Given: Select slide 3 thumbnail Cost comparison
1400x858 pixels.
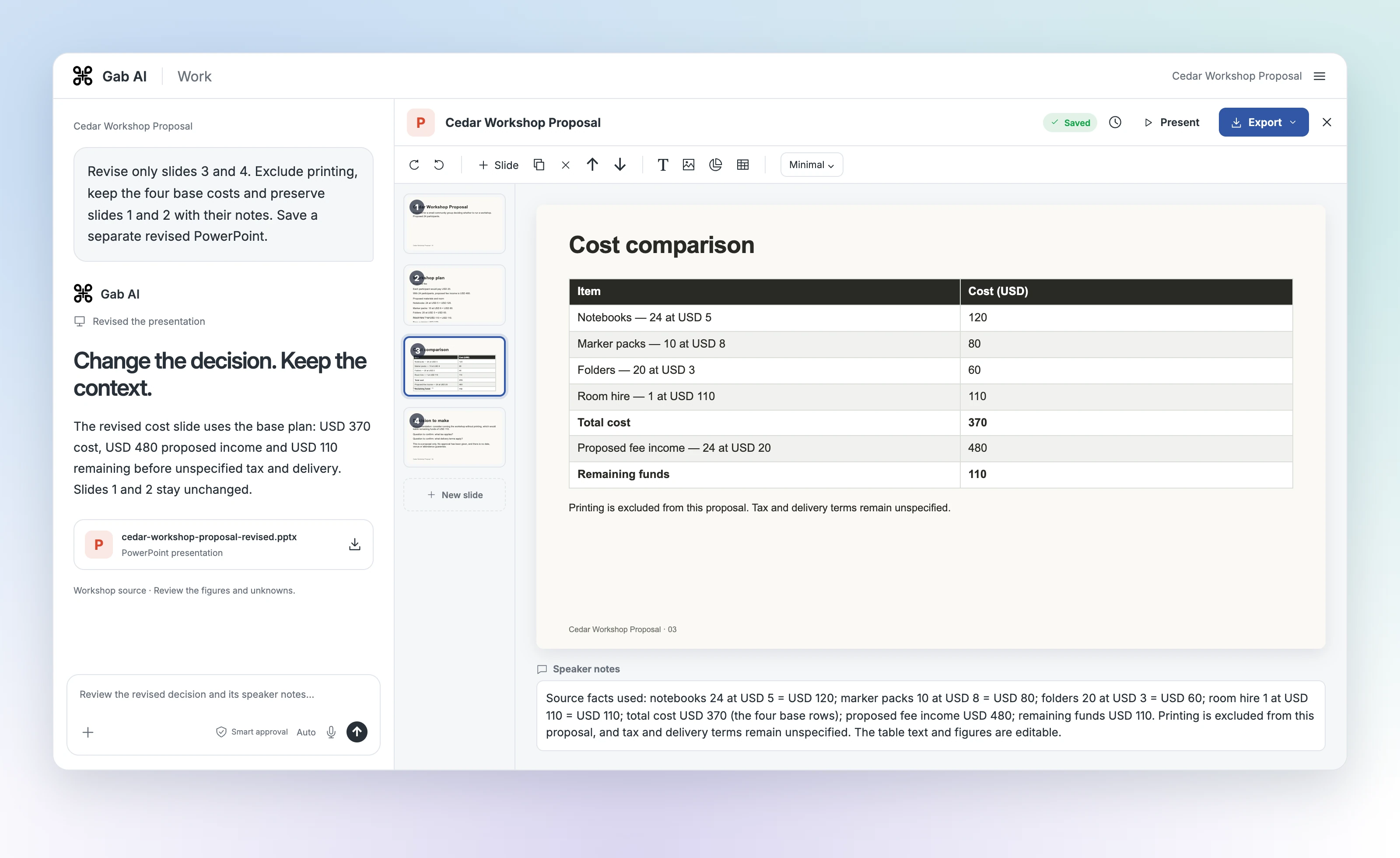Looking at the screenshot, I should [x=455, y=366].
